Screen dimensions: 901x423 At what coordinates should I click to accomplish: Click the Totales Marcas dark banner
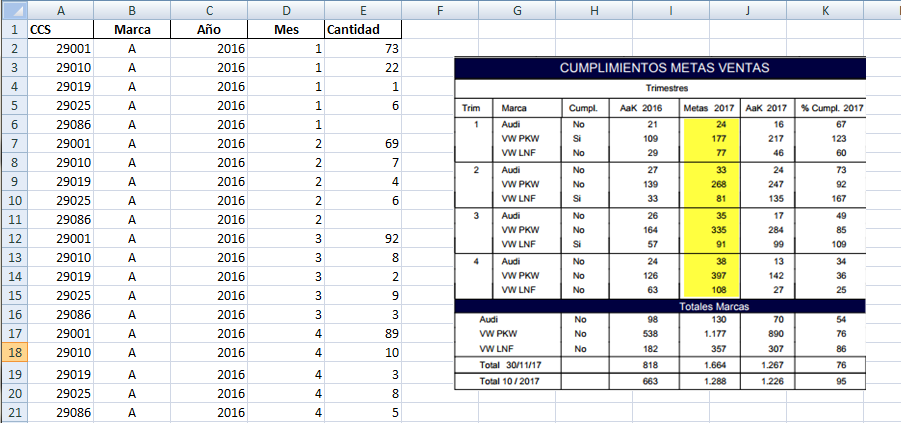659,306
